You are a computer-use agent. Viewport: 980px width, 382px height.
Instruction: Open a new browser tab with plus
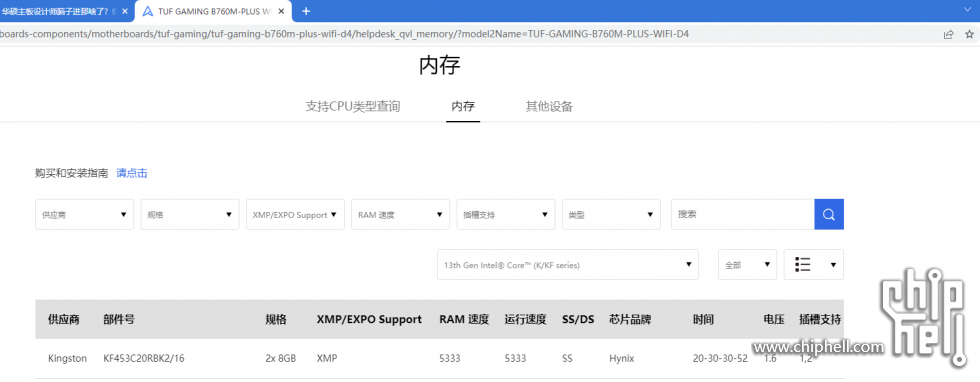pyautogui.click(x=306, y=11)
